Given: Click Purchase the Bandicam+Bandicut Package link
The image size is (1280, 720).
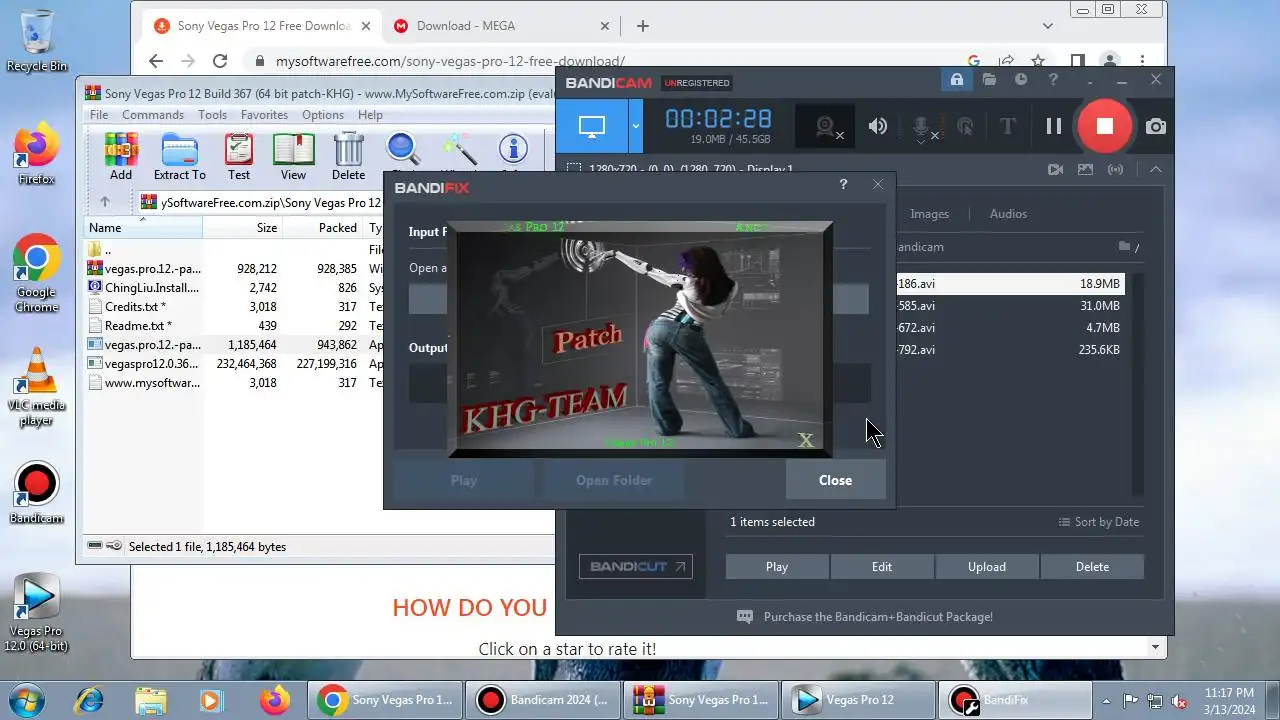Looking at the screenshot, I should pyautogui.click(x=878, y=617).
